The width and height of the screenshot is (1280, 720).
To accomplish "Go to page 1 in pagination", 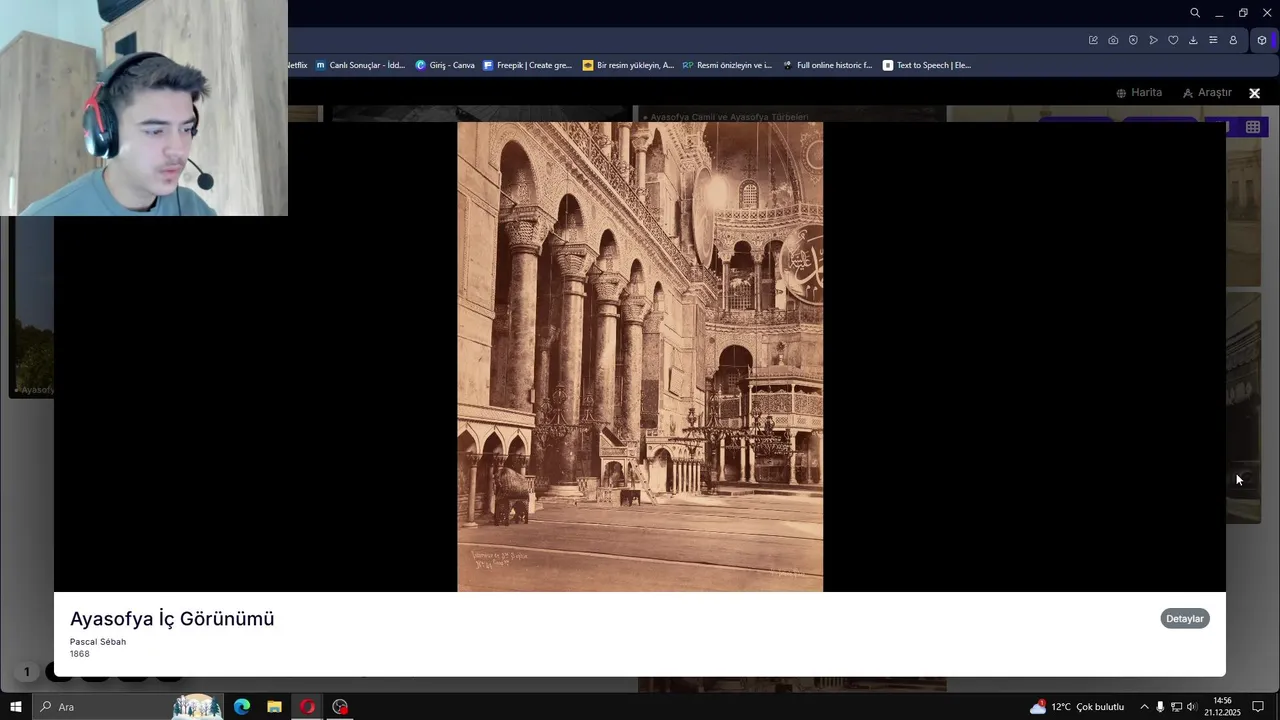I will click(27, 672).
